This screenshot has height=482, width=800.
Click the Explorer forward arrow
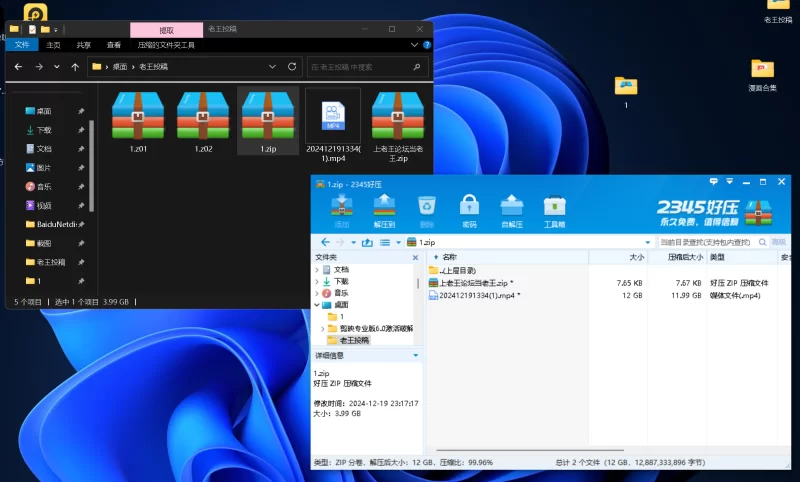pyautogui.click(x=39, y=67)
